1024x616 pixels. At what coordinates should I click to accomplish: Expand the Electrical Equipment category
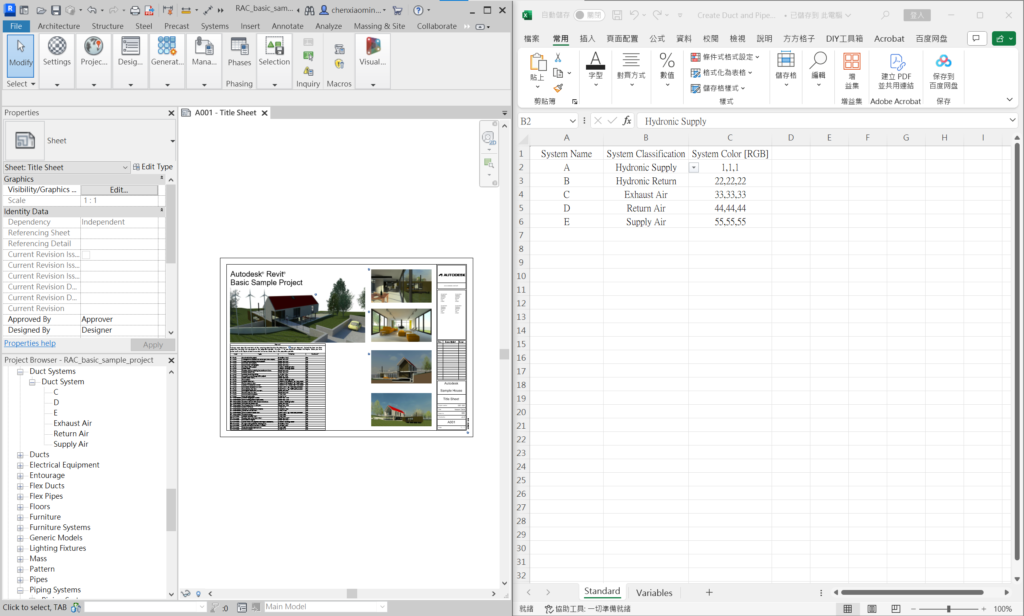click(22, 464)
